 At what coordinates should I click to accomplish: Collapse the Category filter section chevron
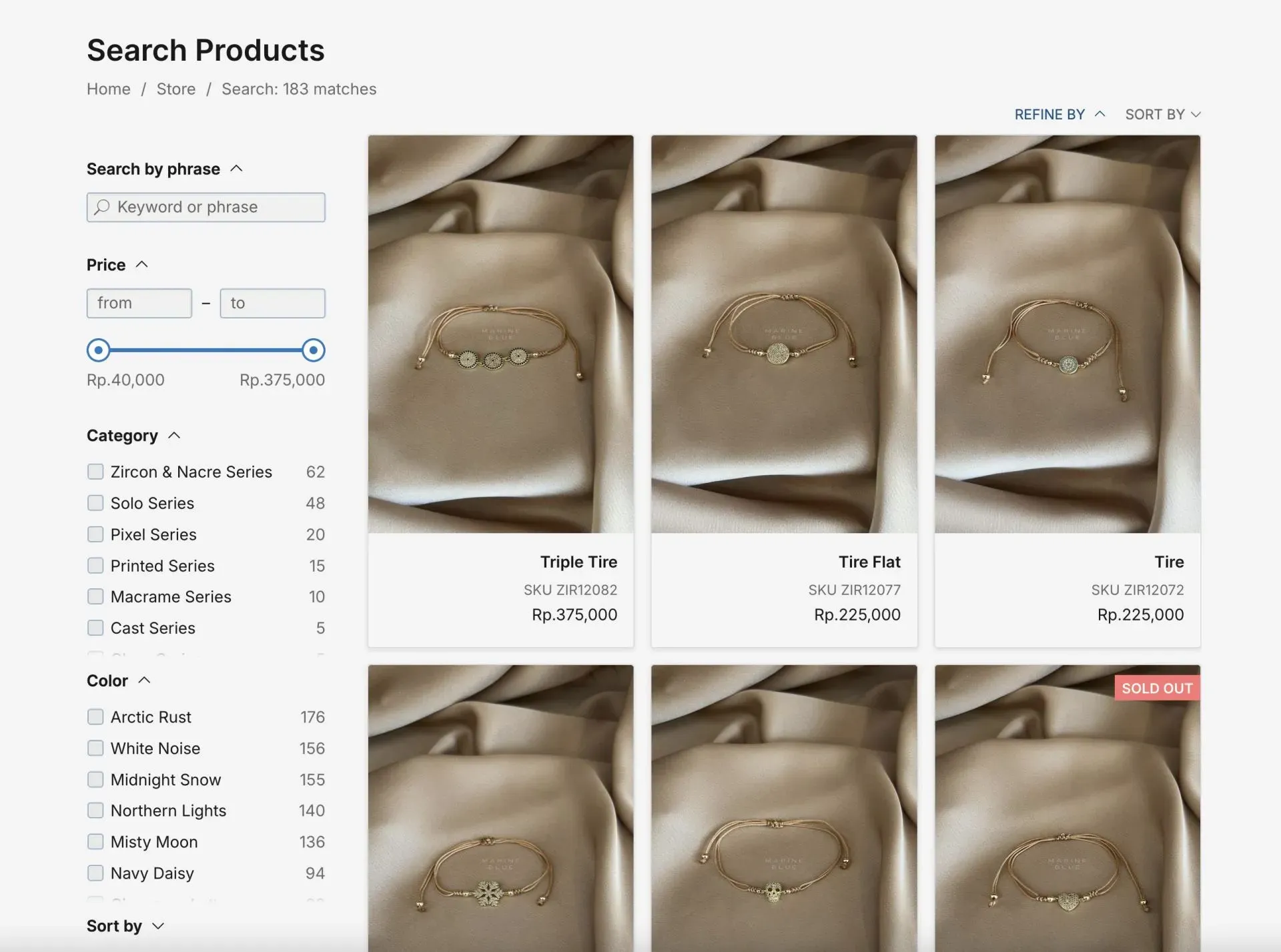click(x=174, y=436)
